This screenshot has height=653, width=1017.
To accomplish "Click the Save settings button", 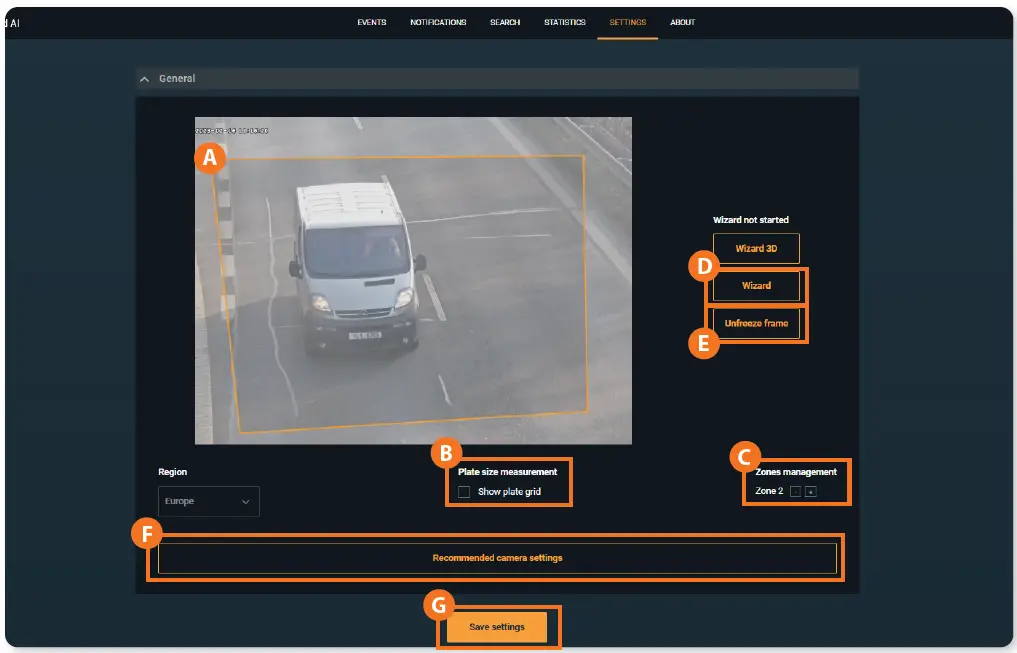I will pyautogui.click(x=497, y=627).
